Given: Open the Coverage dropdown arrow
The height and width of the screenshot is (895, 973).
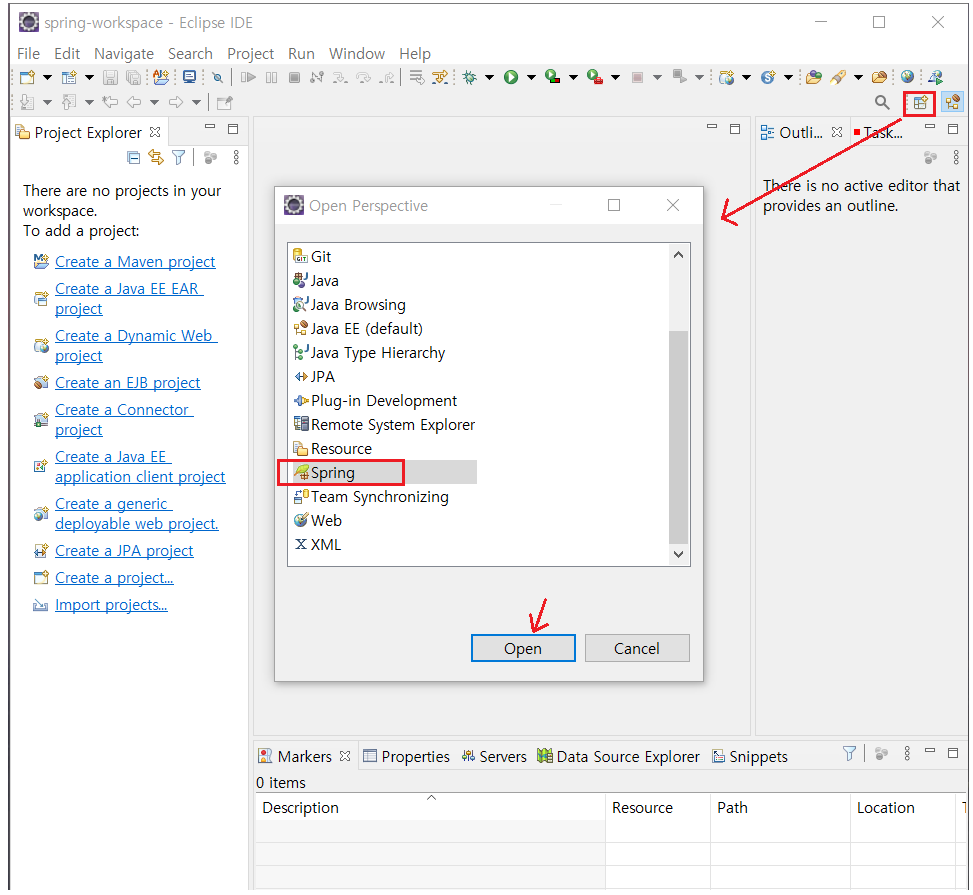Looking at the screenshot, I should (x=573, y=78).
